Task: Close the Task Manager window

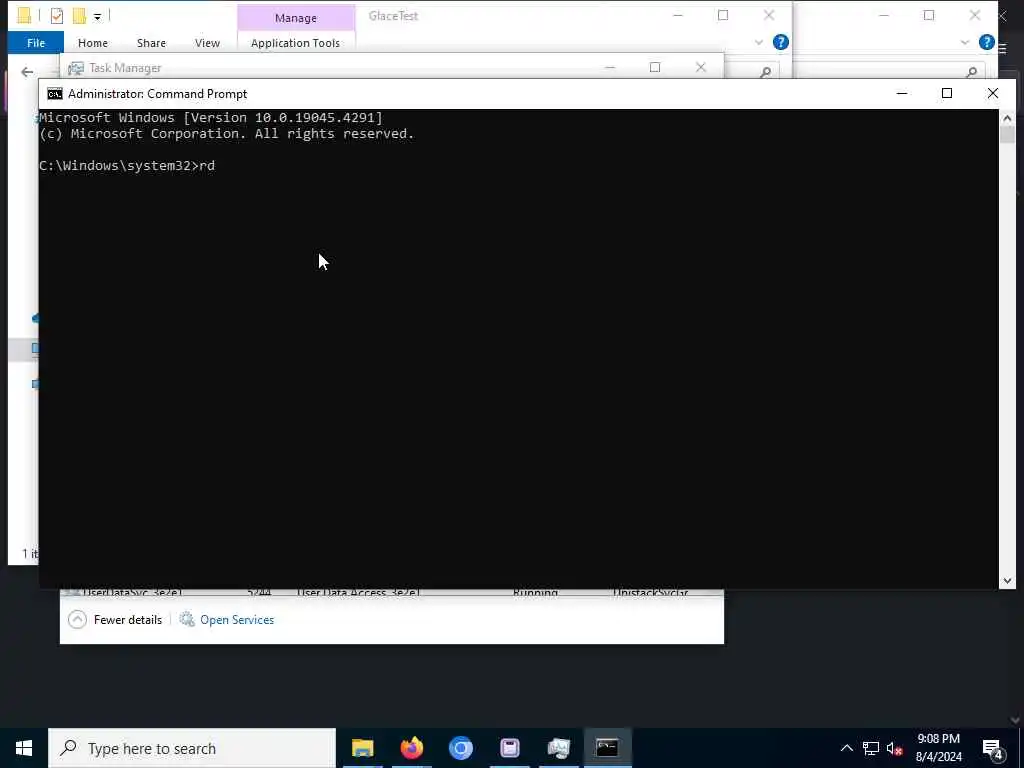Action: pyautogui.click(x=701, y=67)
